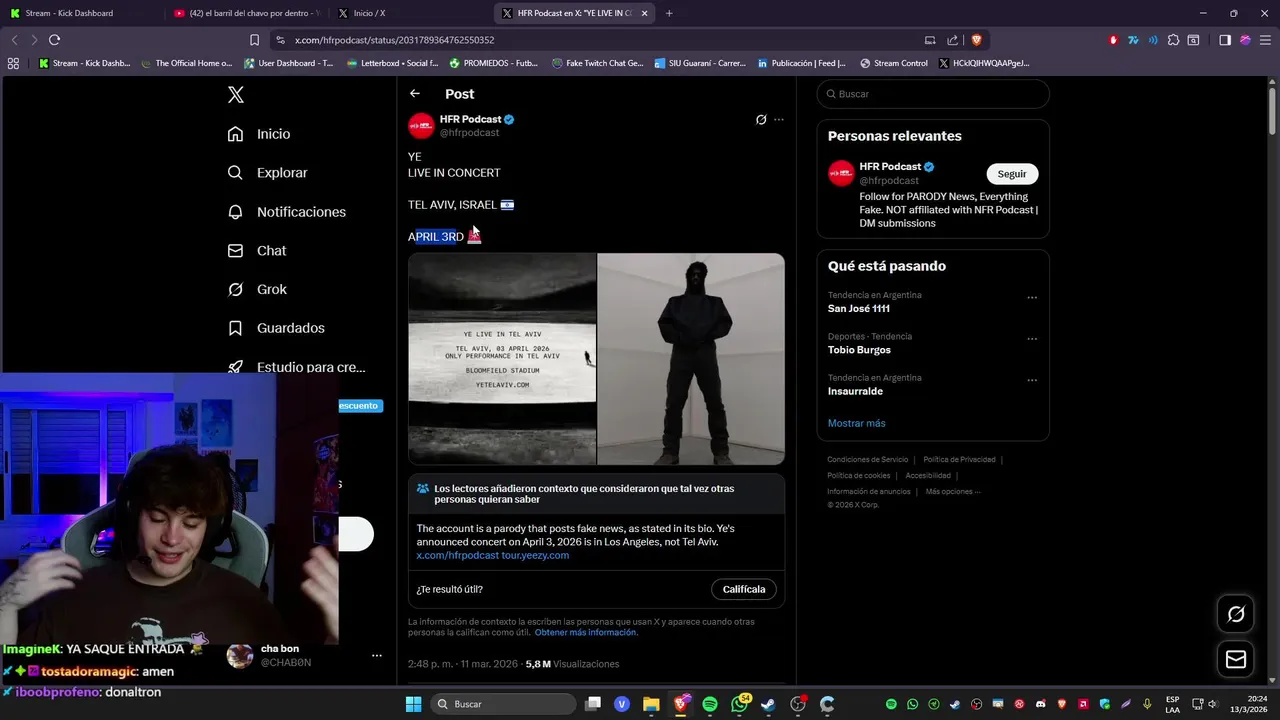Screen dimensions: 1280x720
Task: Switch to the el barril del chavo YouTube tab
Action: 246,13
